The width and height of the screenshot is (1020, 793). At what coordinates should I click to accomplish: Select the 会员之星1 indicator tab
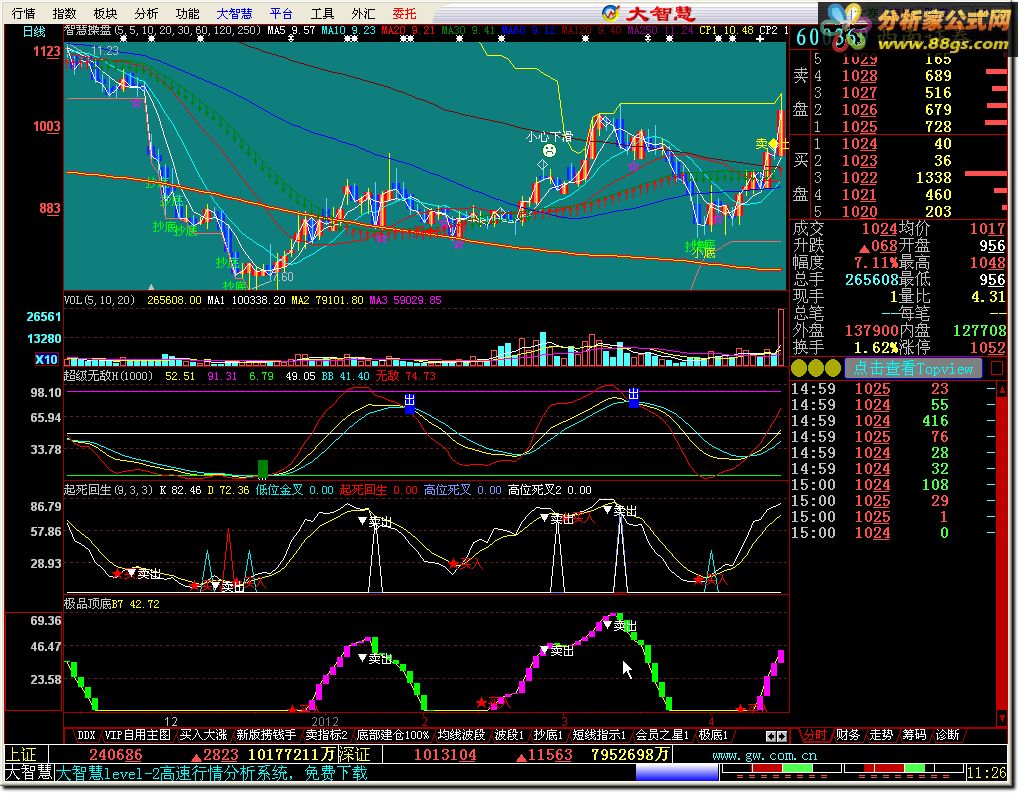[662, 735]
